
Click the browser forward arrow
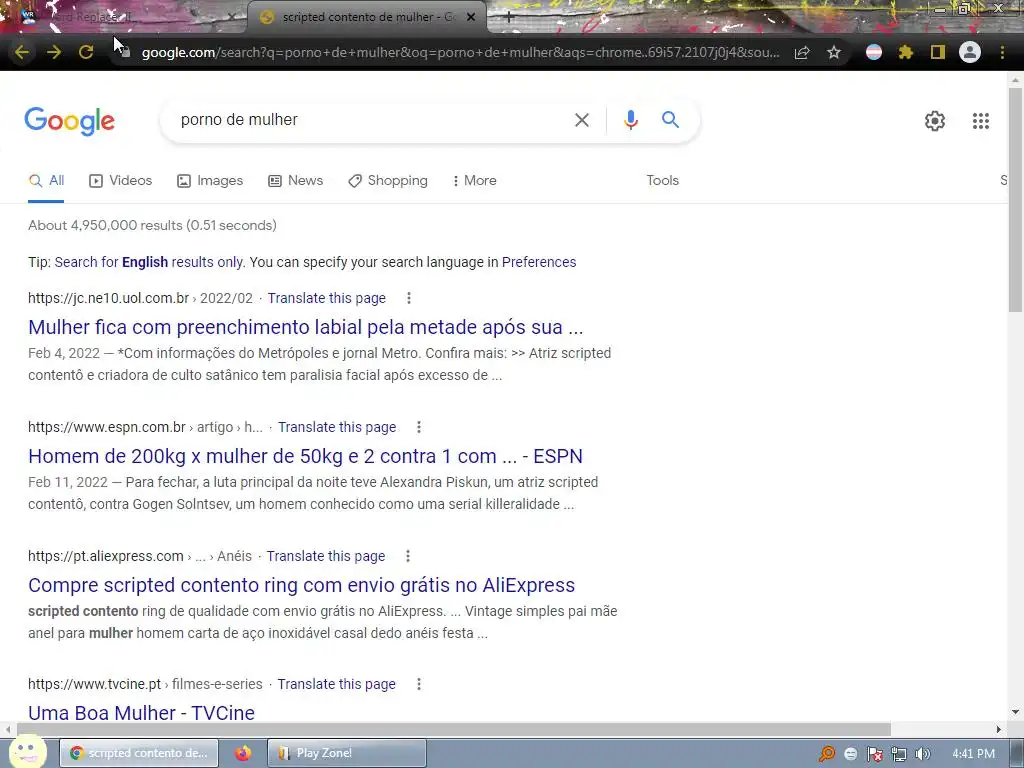tap(54, 52)
